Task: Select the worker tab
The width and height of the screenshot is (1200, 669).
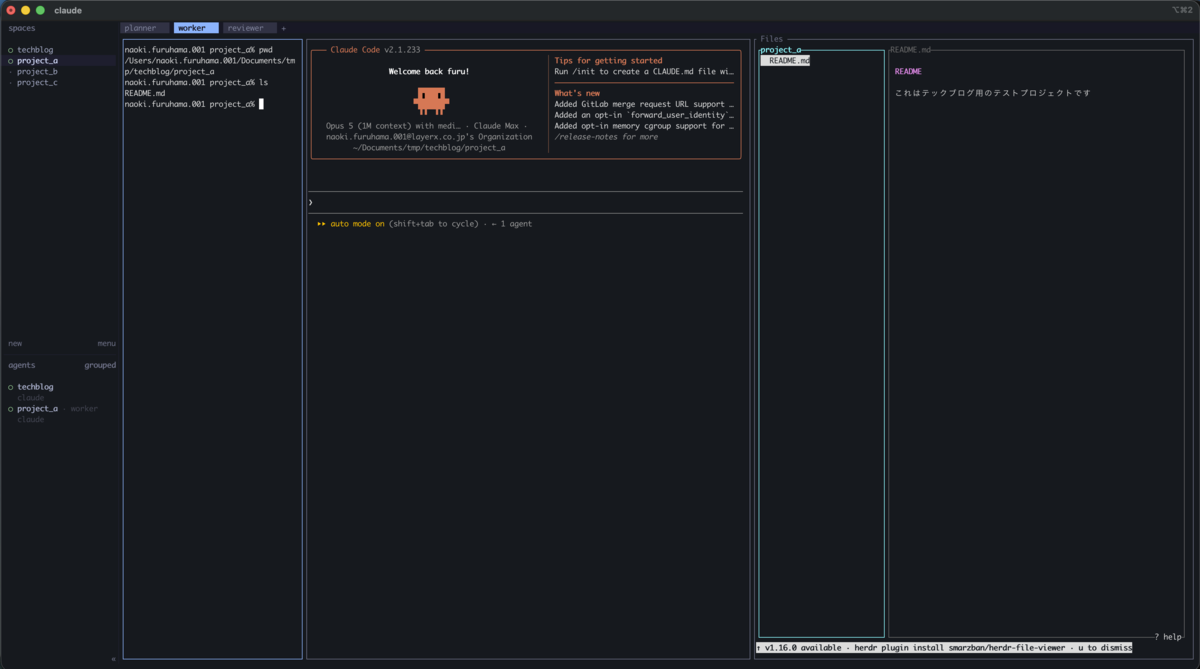Action: (x=196, y=28)
